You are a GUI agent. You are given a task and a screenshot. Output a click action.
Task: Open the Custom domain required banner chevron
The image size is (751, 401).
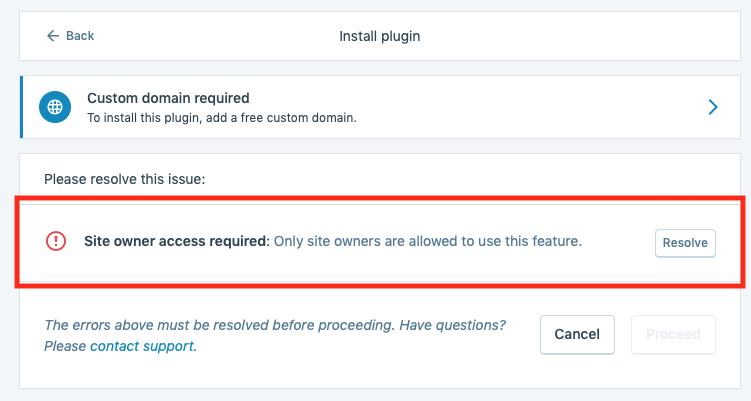(x=713, y=107)
